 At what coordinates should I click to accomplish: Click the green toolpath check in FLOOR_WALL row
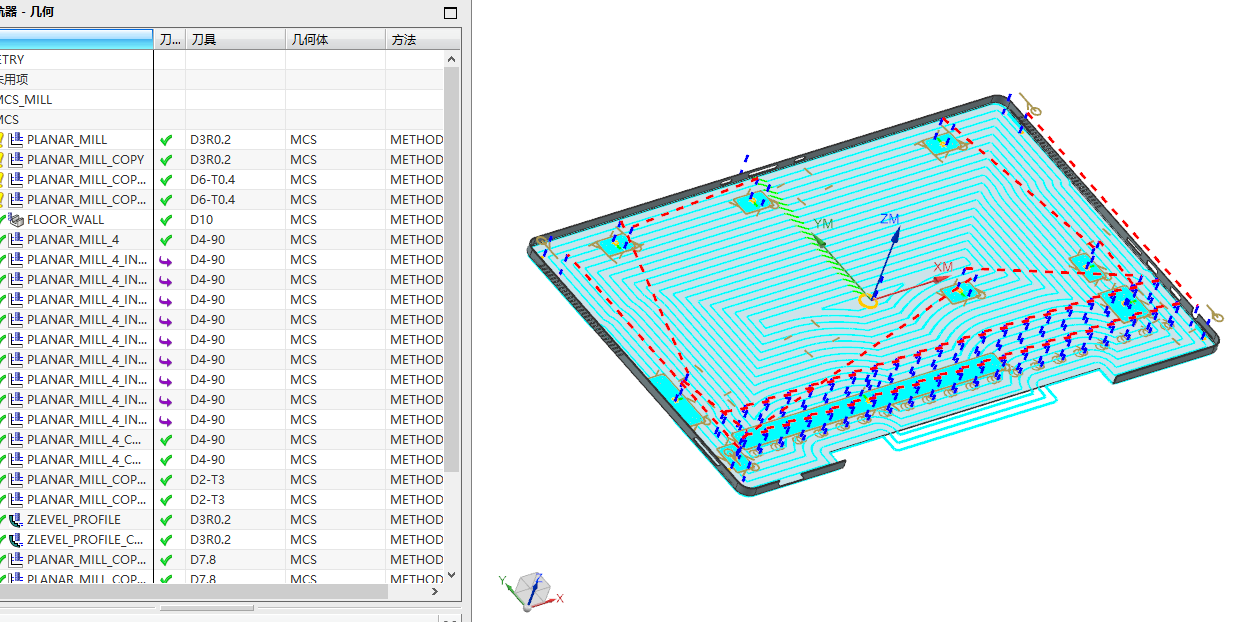point(166,220)
